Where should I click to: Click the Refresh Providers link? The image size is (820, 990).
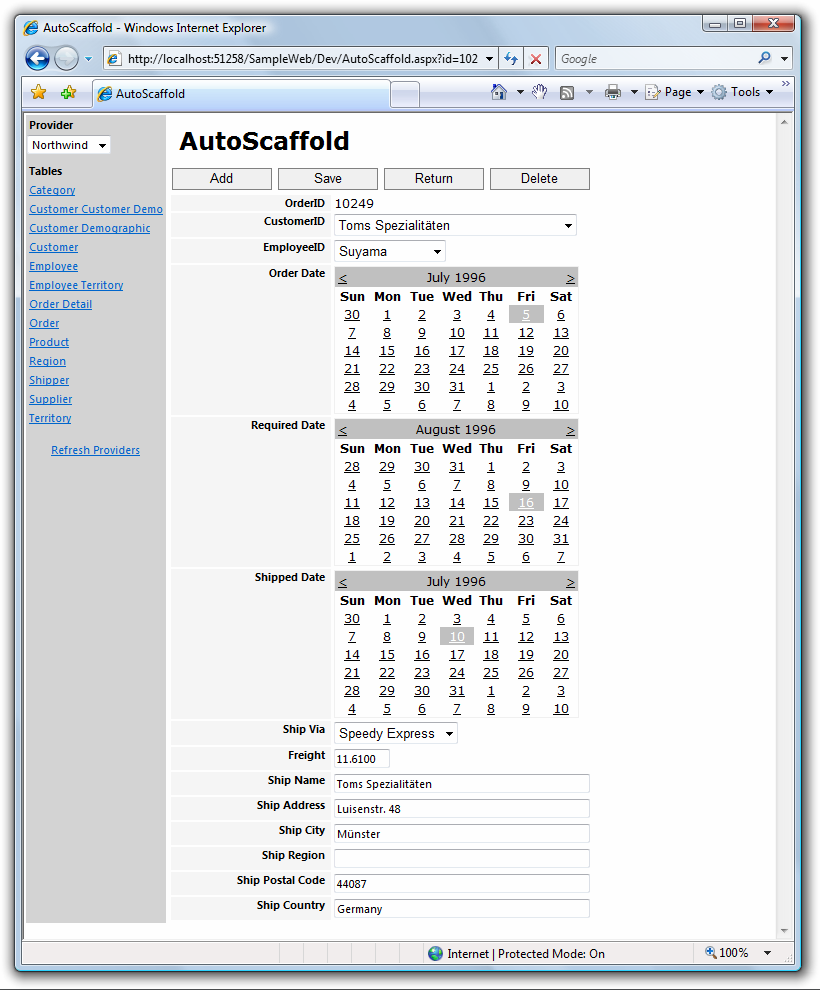click(x=95, y=450)
